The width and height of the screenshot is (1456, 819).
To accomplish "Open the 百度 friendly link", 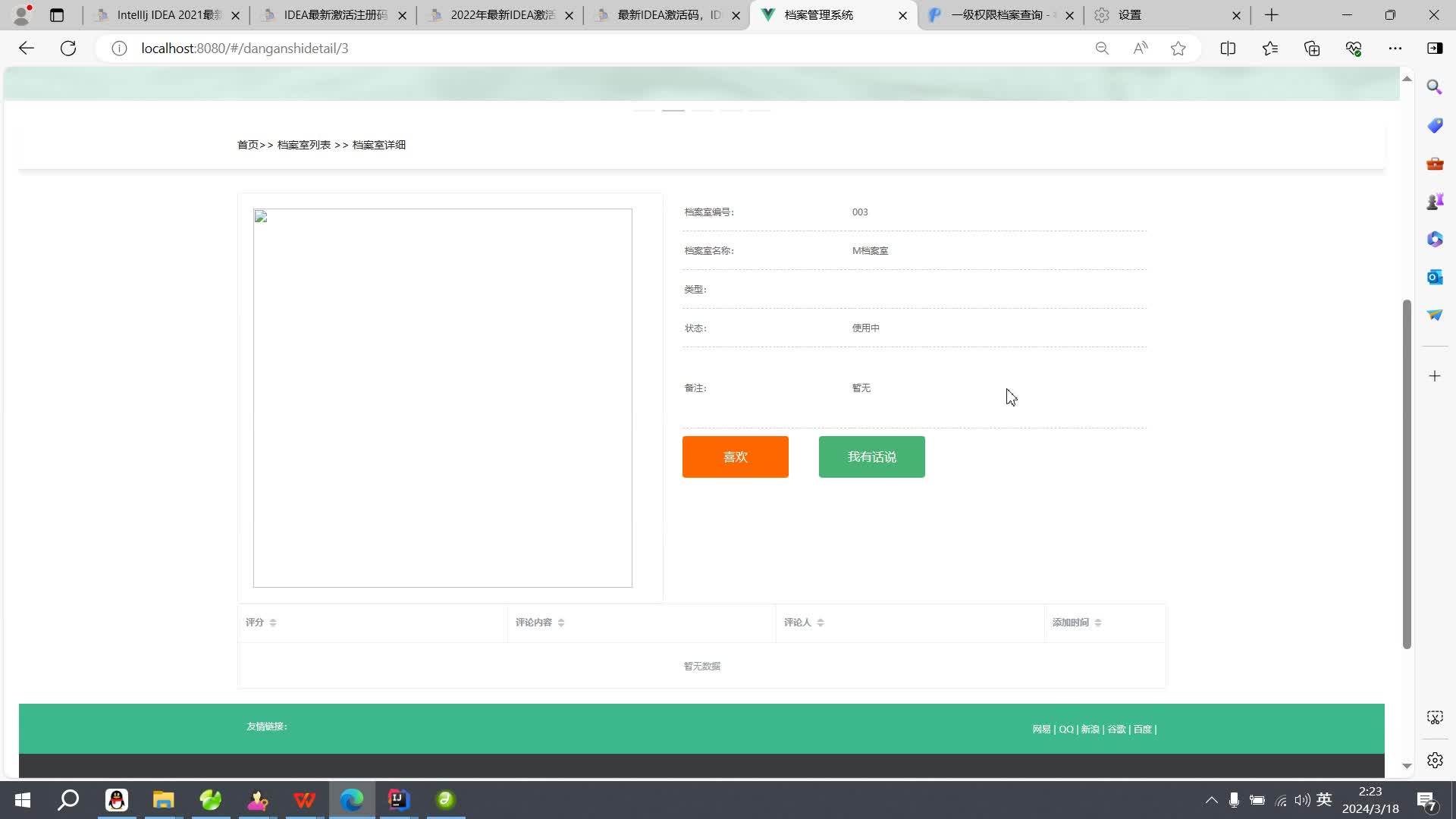I will tap(1141, 730).
